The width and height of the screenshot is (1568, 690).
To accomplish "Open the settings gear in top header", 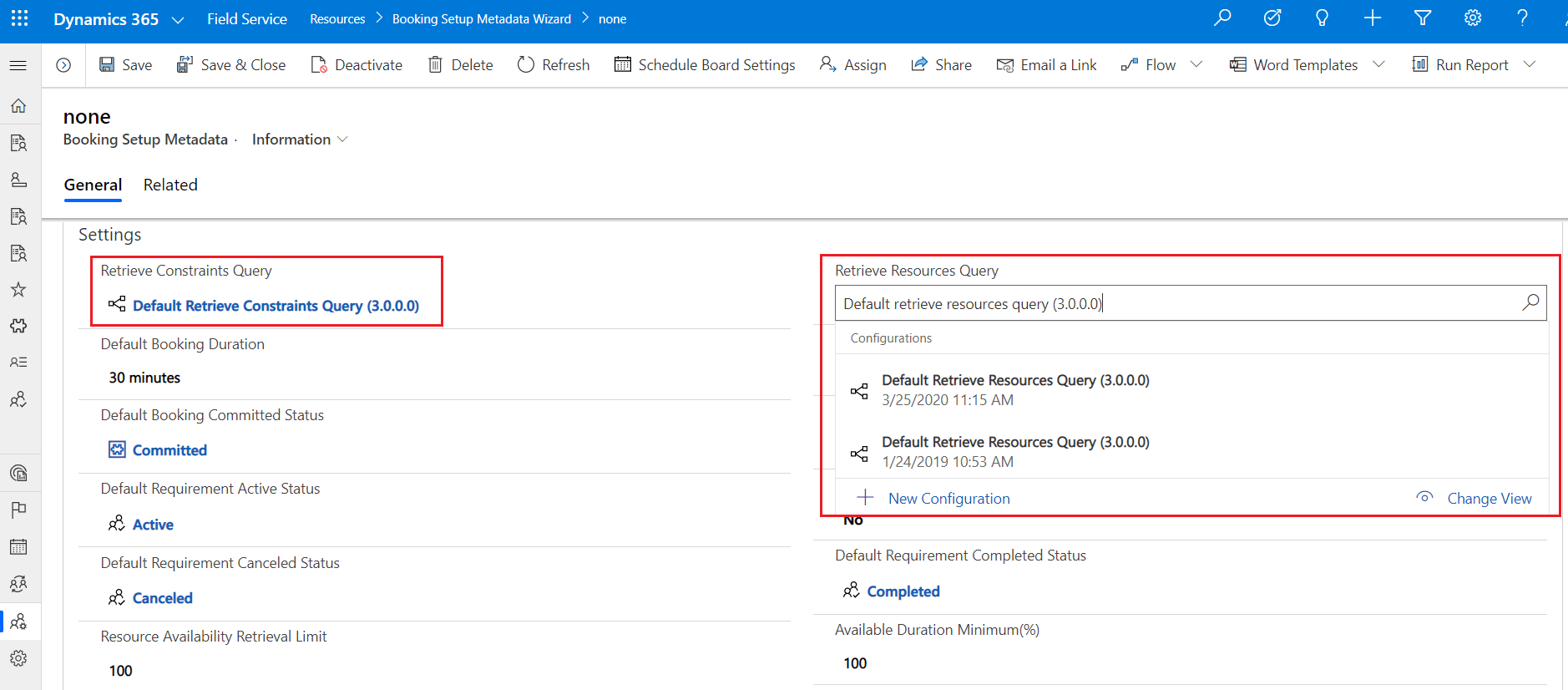I will (x=1473, y=18).
